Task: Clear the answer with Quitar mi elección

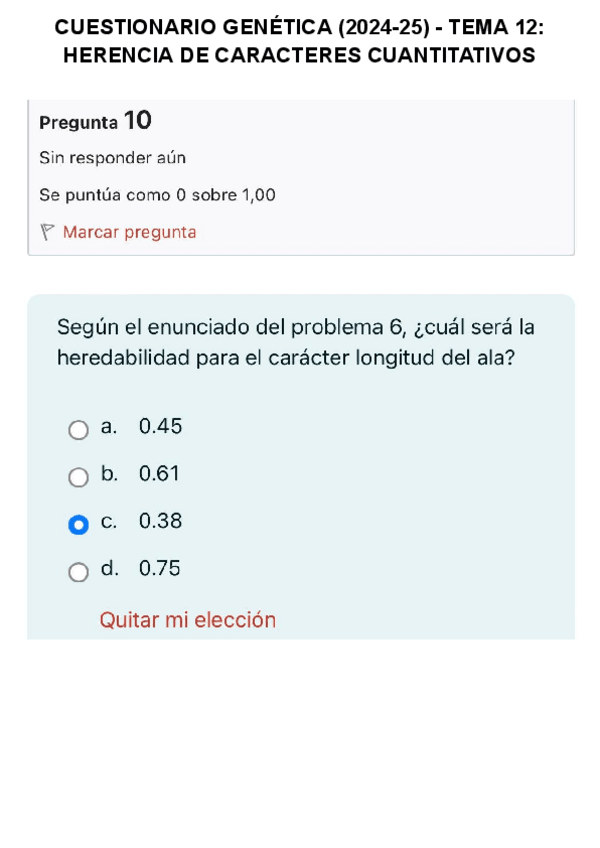Action: [x=187, y=620]
